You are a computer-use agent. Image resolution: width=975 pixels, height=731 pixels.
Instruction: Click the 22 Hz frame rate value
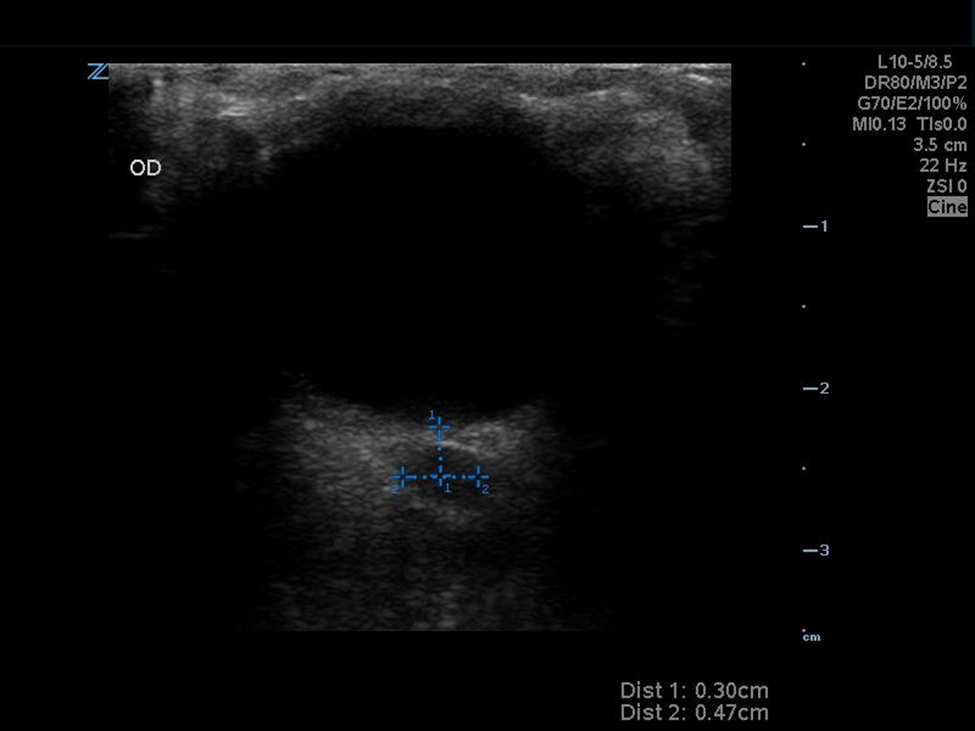(x=943, y=165)
